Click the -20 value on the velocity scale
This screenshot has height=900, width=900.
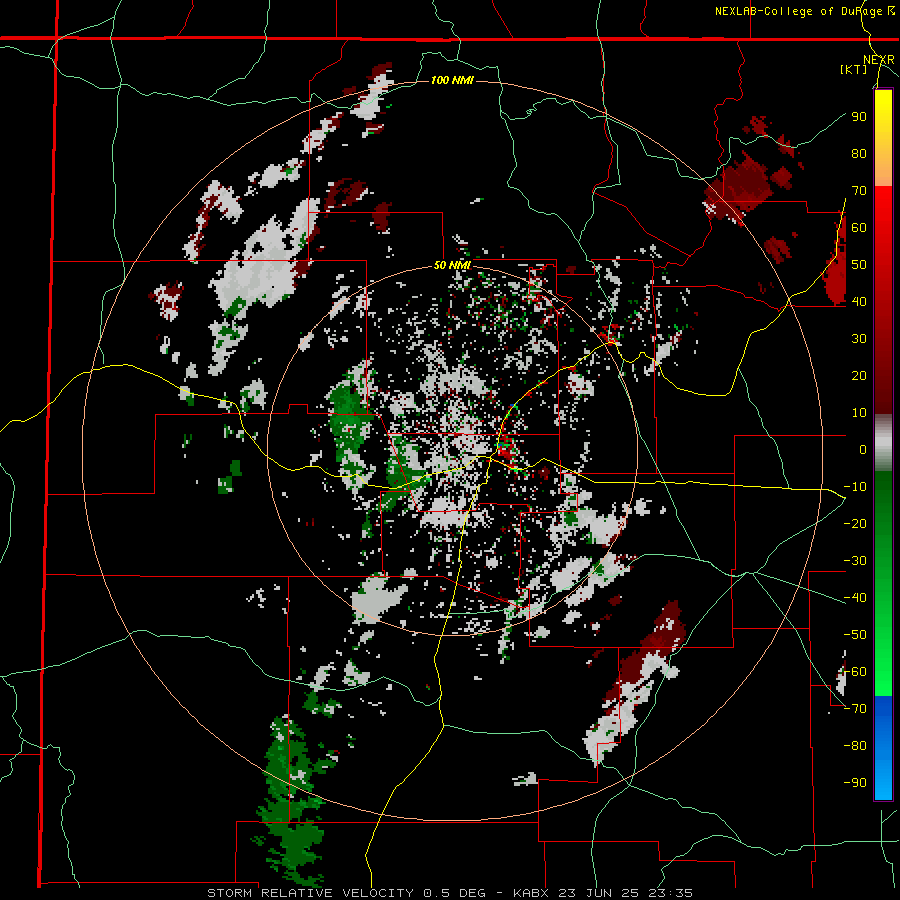pos(855,523)
